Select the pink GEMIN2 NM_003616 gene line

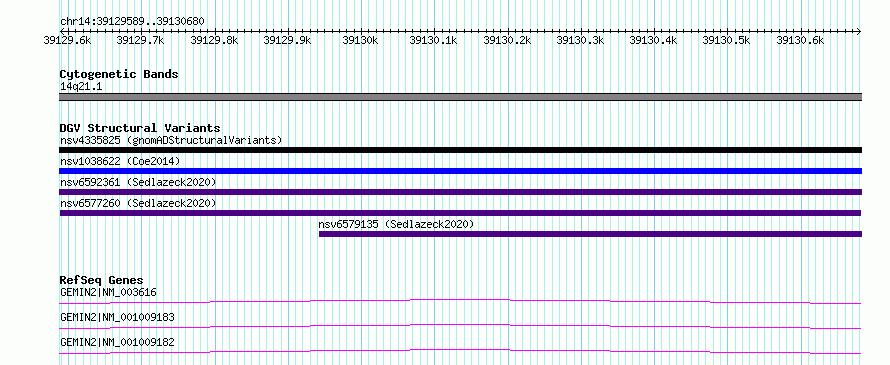(x=460, y=301)
